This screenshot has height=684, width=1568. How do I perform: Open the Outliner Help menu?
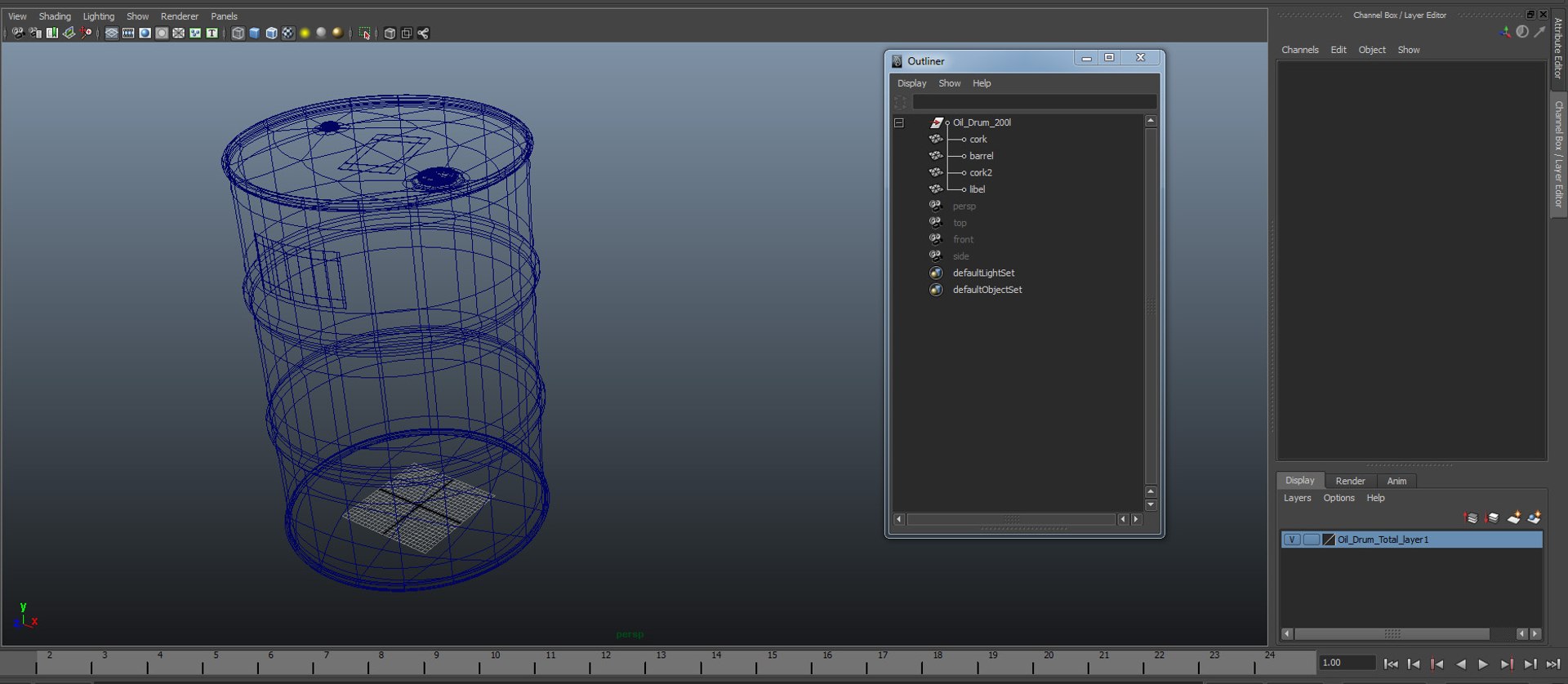982,83
